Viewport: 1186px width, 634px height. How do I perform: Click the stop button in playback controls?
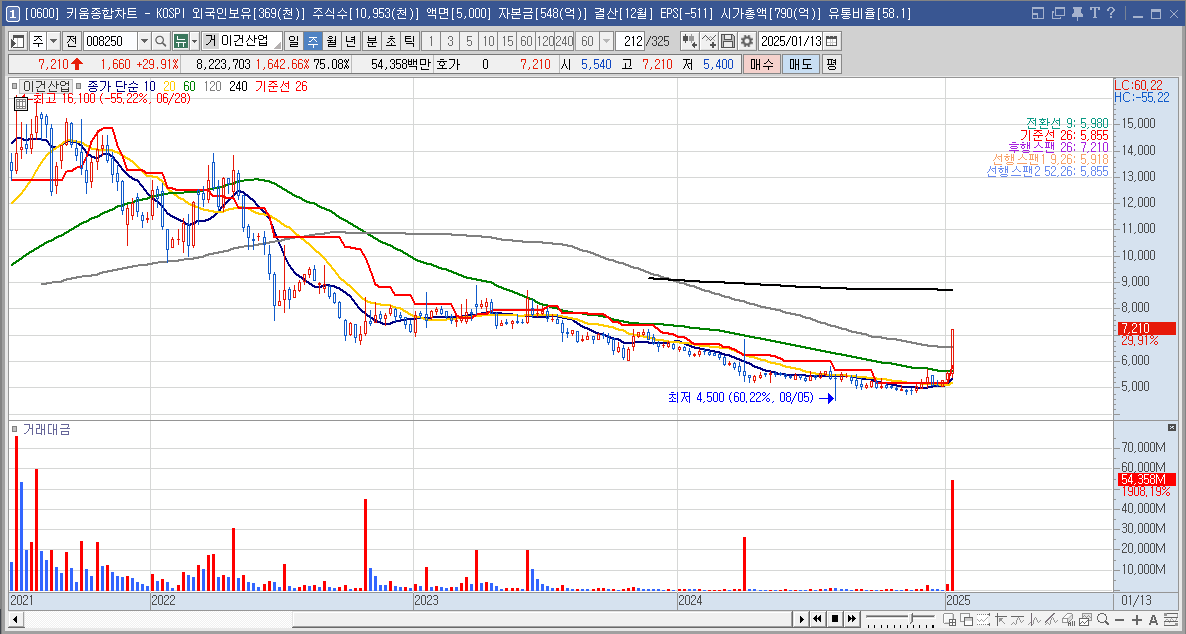(835, 619)
